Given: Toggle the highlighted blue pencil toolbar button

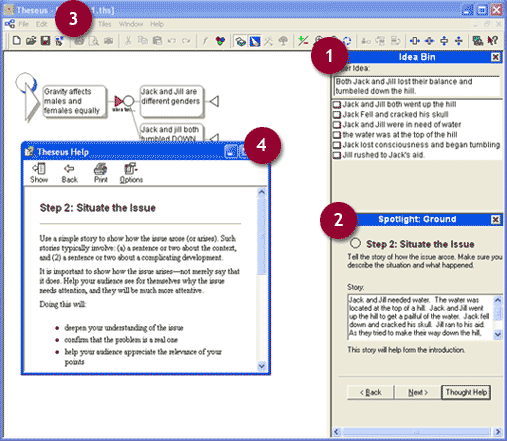Looking at the screenshot, I should coord(255,41).
